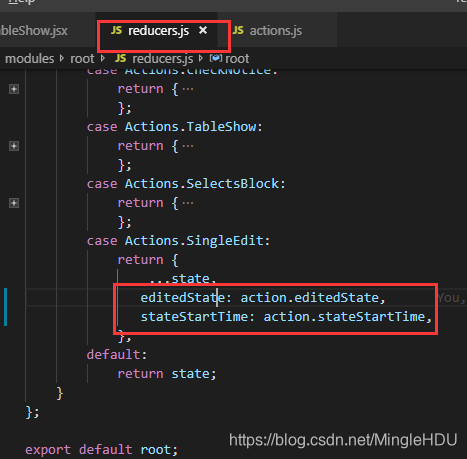Click the 'stateStartTime' property name
467x459 pixels.
pos(194,317)
